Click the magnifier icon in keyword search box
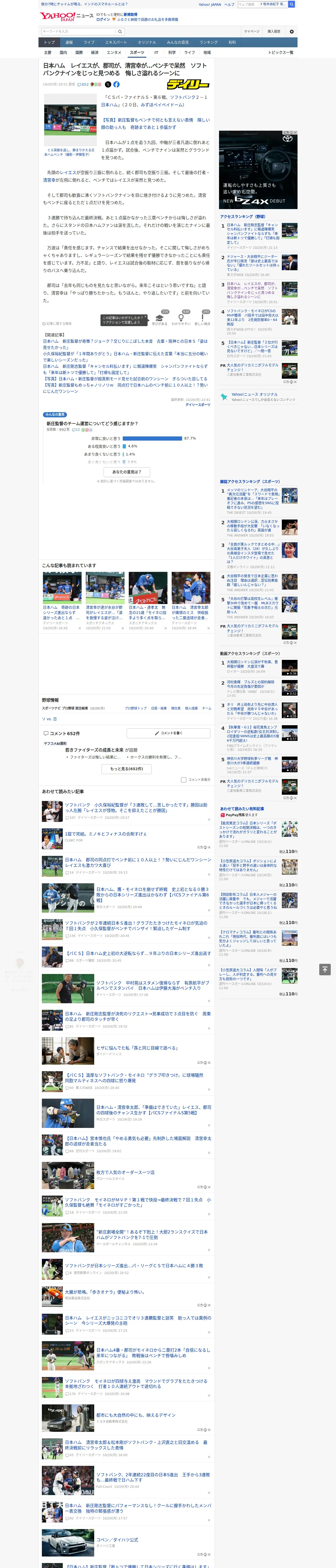Screen dimensions: 336x1568 tap(120, 32)
